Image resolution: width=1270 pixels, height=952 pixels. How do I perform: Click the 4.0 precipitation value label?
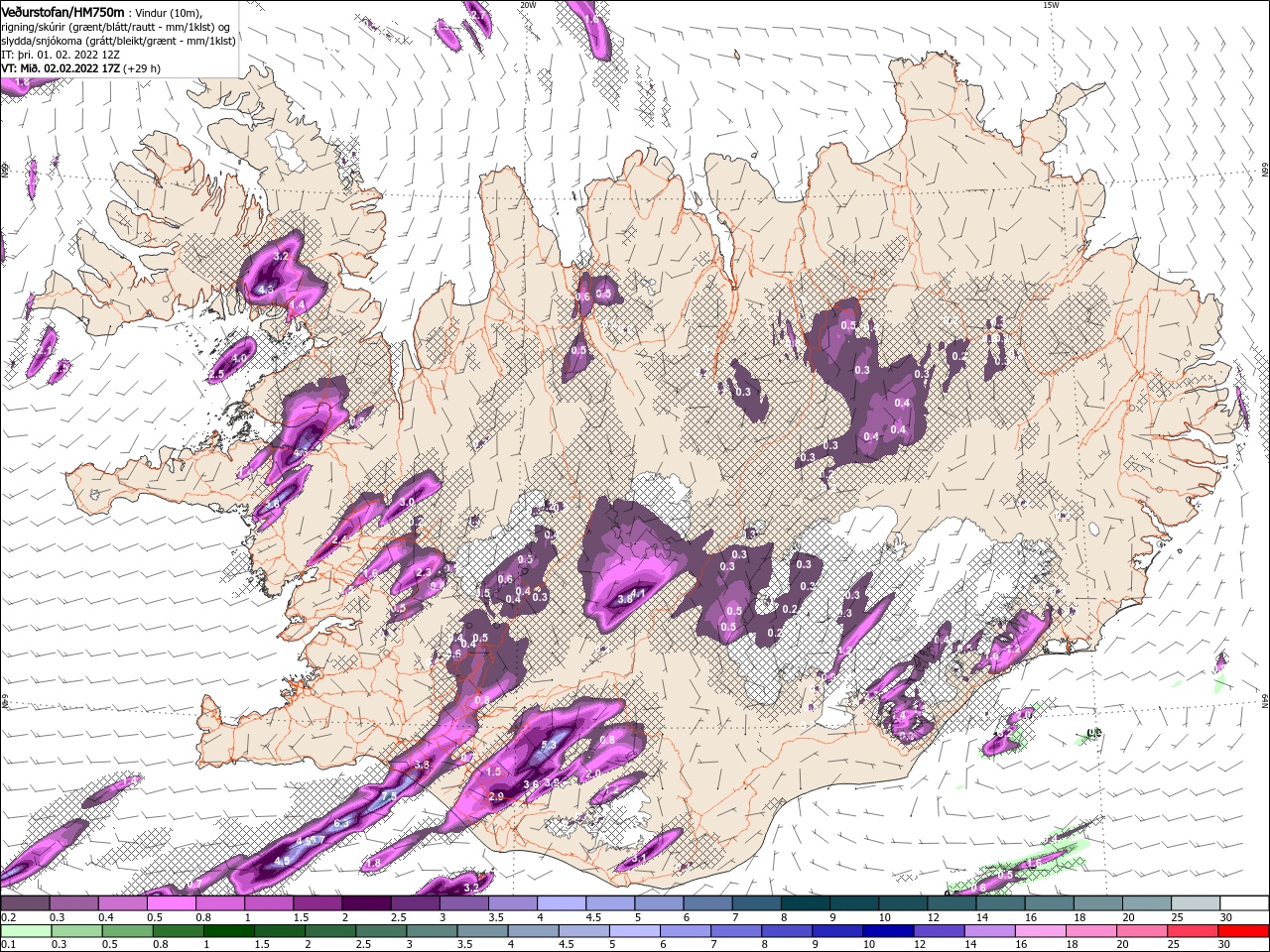tap(239, 359)
